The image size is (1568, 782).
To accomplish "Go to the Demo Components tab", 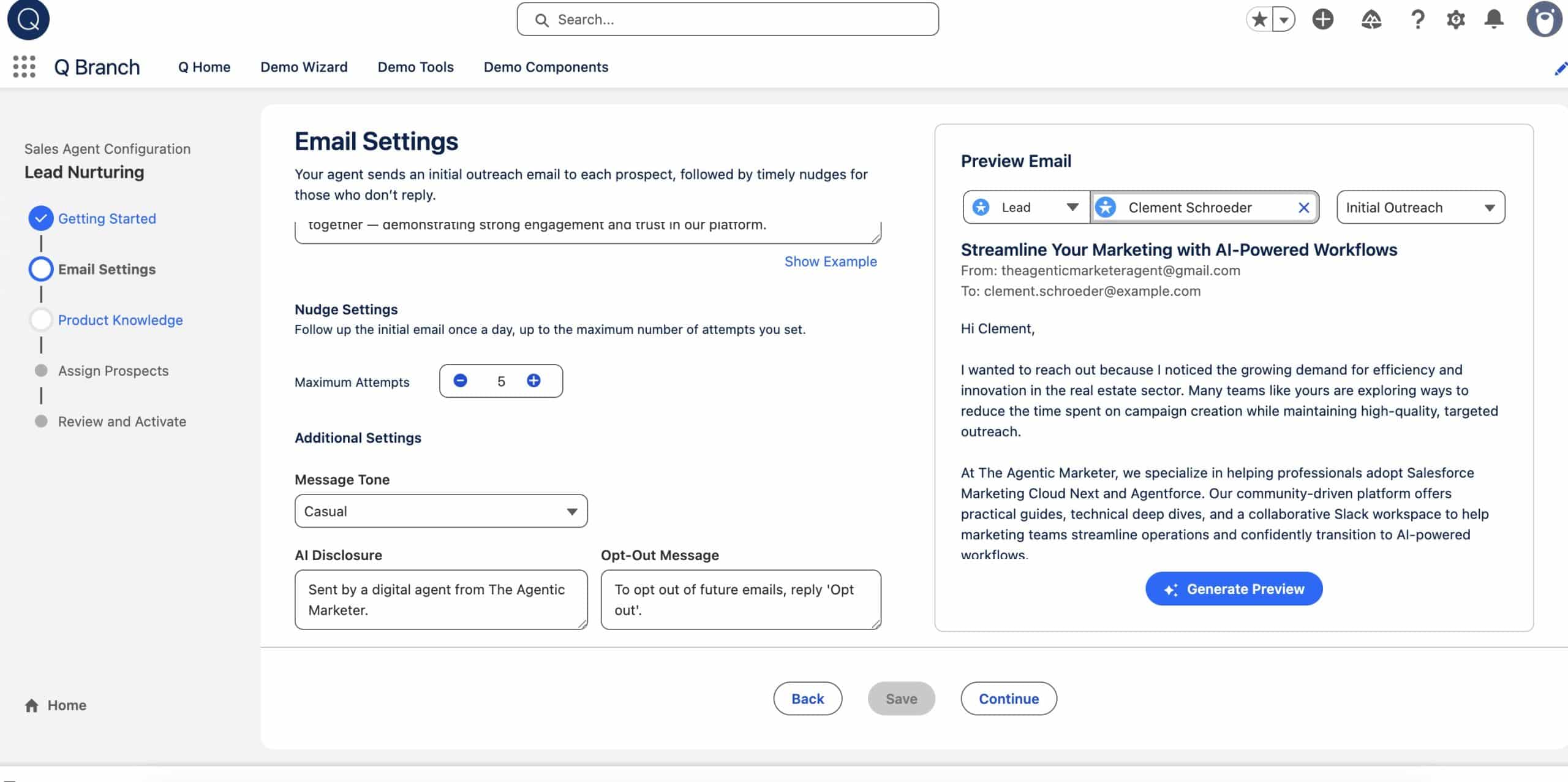I will [545, 67].
